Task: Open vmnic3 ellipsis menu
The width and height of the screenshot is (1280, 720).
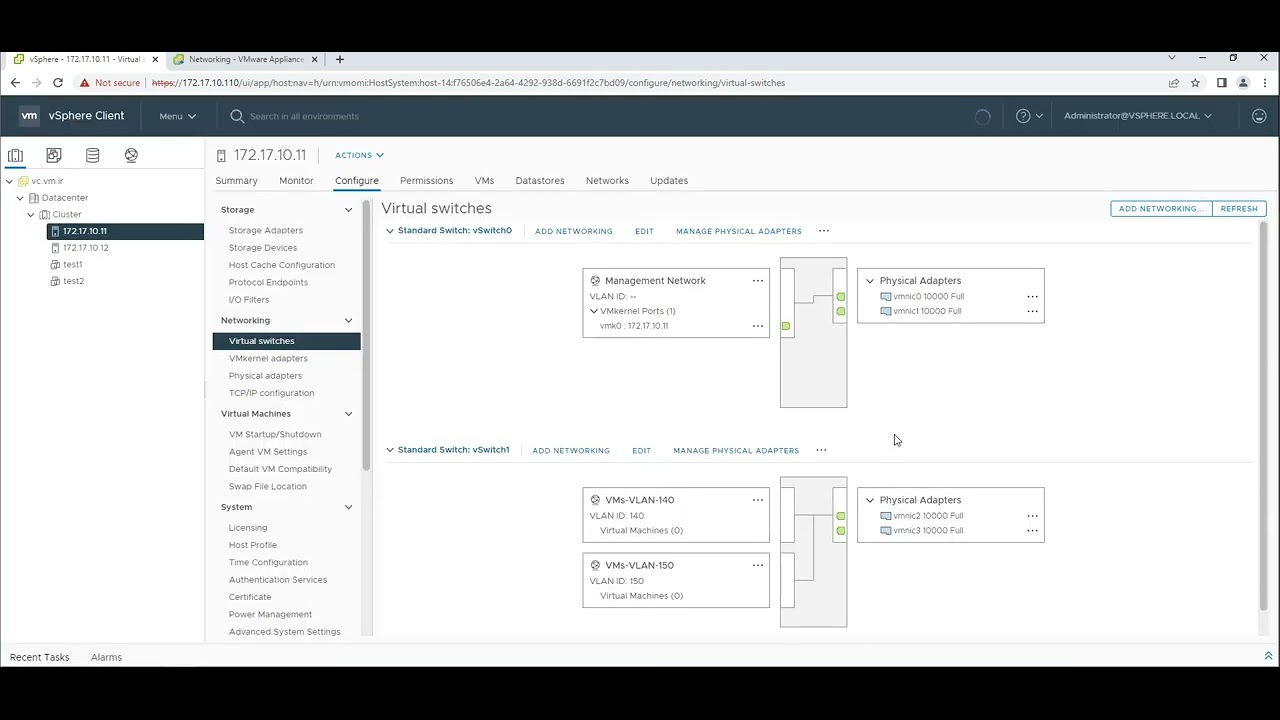Action: (x=1033, y=531)
